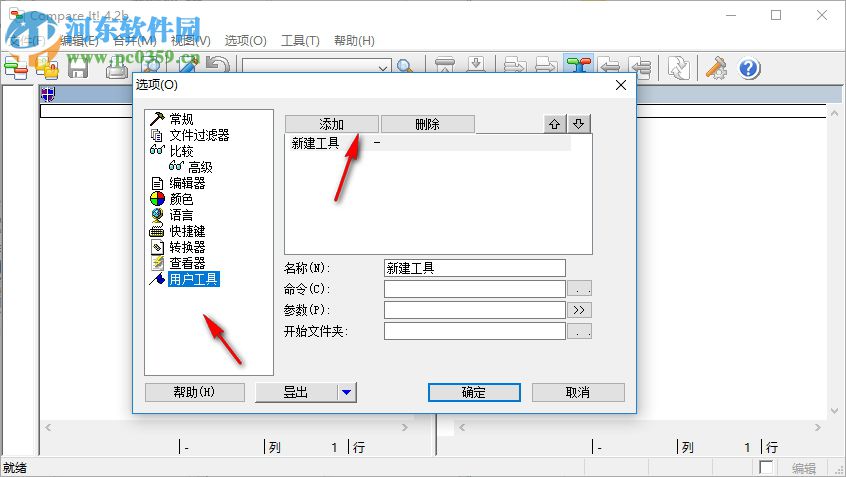Close the 选项(O) dialog
The width and height of the screenshot is (846, 477).
point(621,85)
